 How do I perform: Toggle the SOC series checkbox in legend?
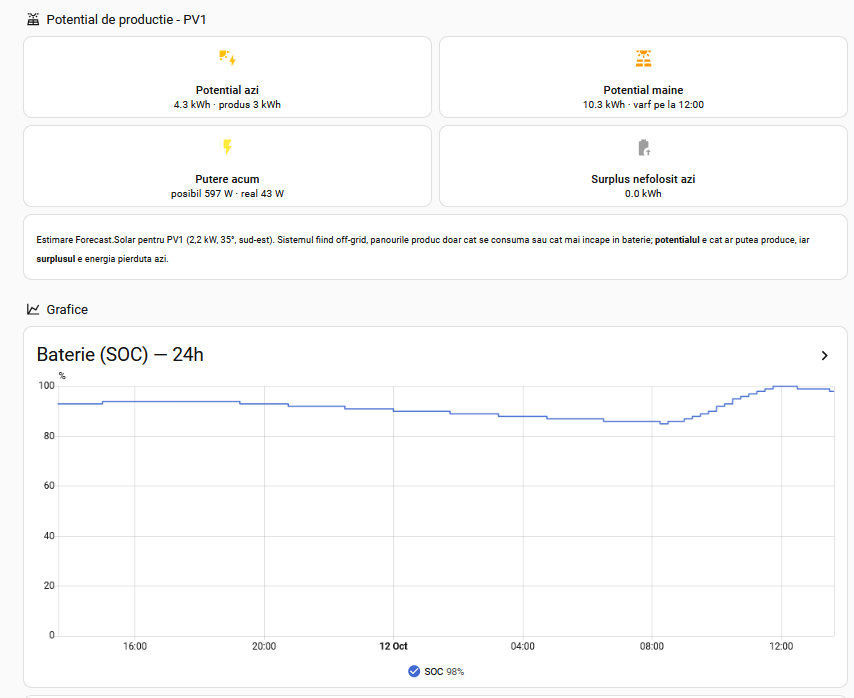414,671
